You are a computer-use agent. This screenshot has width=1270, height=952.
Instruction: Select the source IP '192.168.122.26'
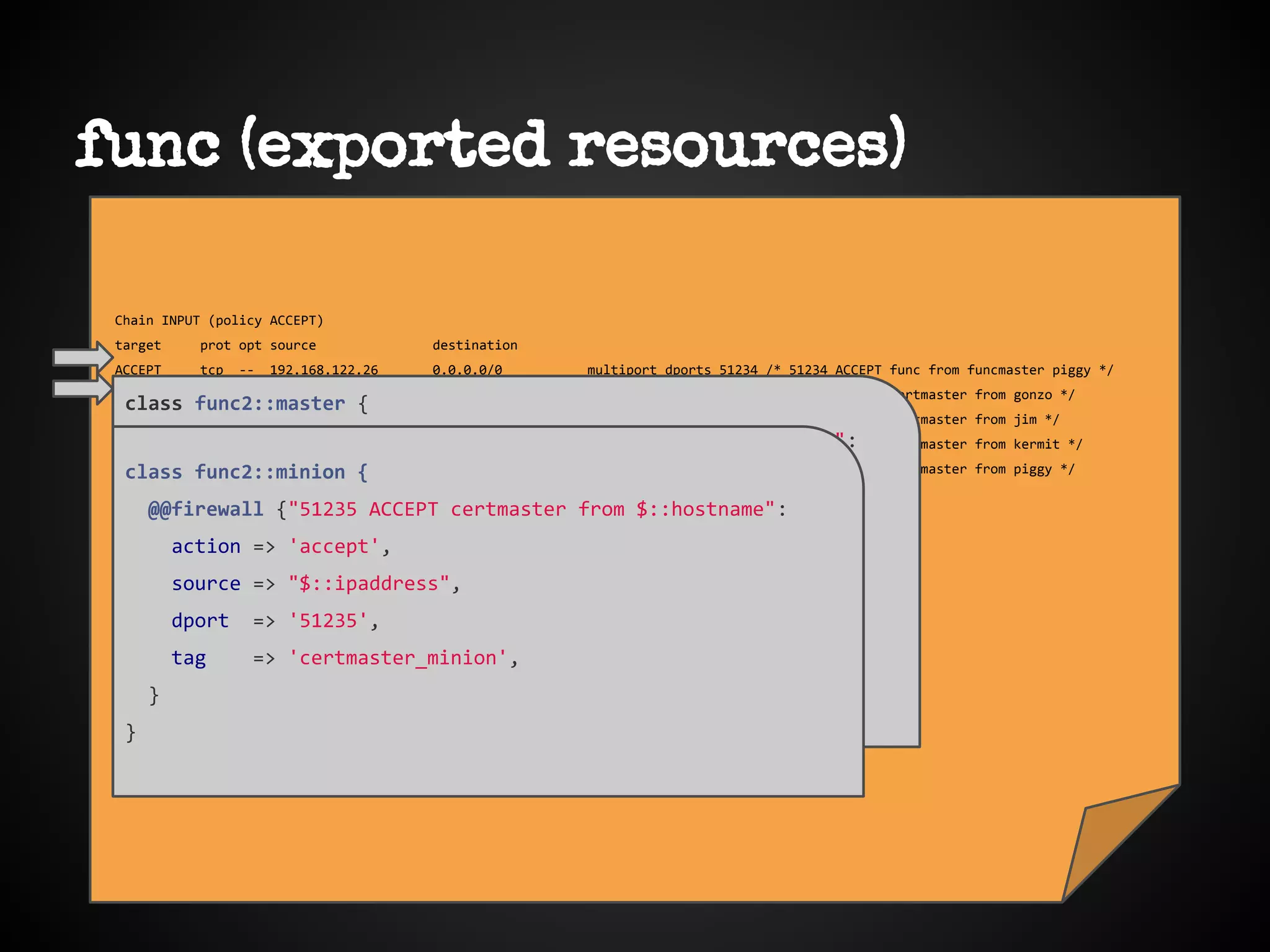point(324,369)
